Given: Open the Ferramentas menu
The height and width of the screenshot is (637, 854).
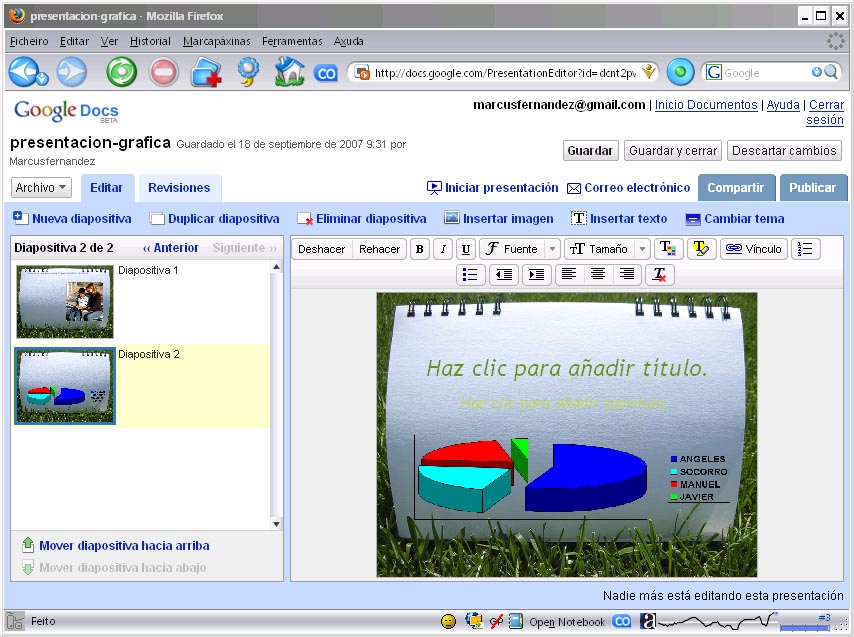Looking at the screenshot, I should click(292, 41).
